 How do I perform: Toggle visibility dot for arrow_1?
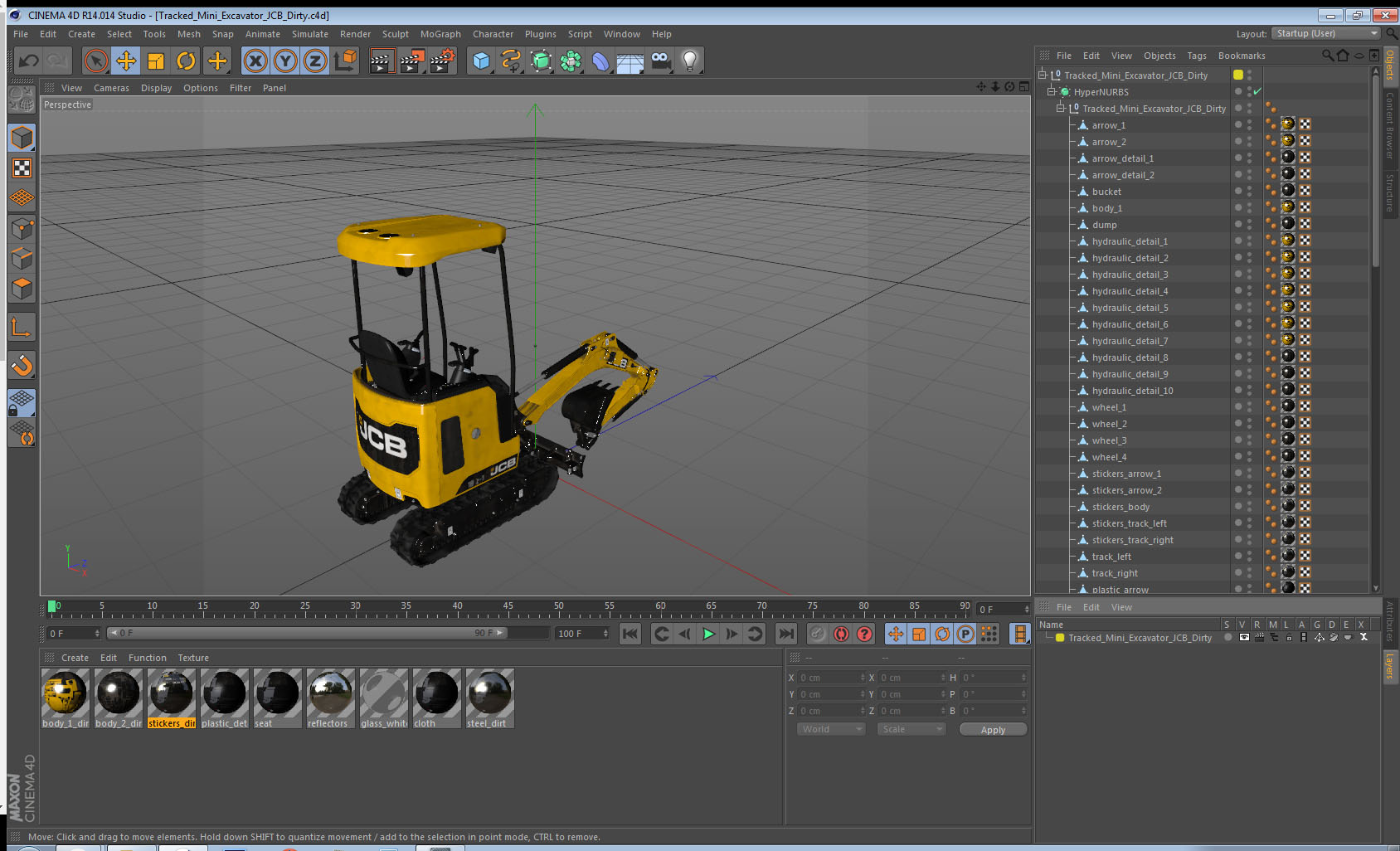point(1238,125)
